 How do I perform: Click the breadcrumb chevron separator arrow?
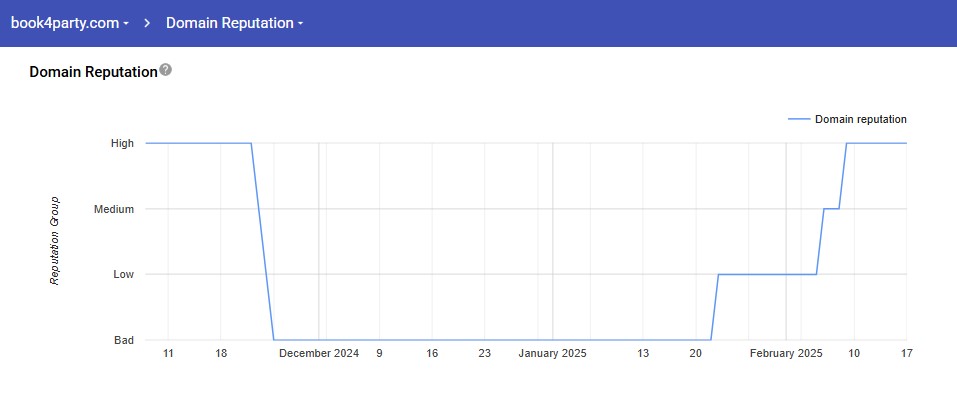(x=147, y=22)
